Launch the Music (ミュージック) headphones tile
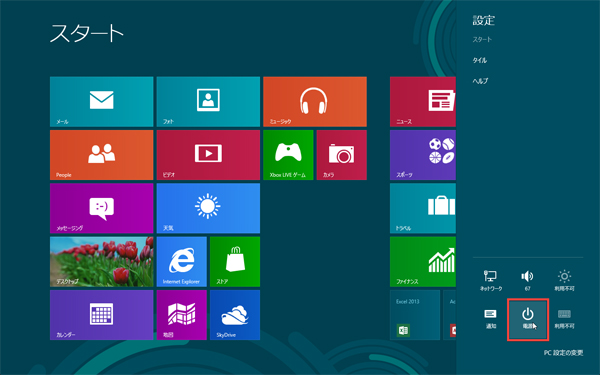Screen dimensions: 600x375 (315, 101)
